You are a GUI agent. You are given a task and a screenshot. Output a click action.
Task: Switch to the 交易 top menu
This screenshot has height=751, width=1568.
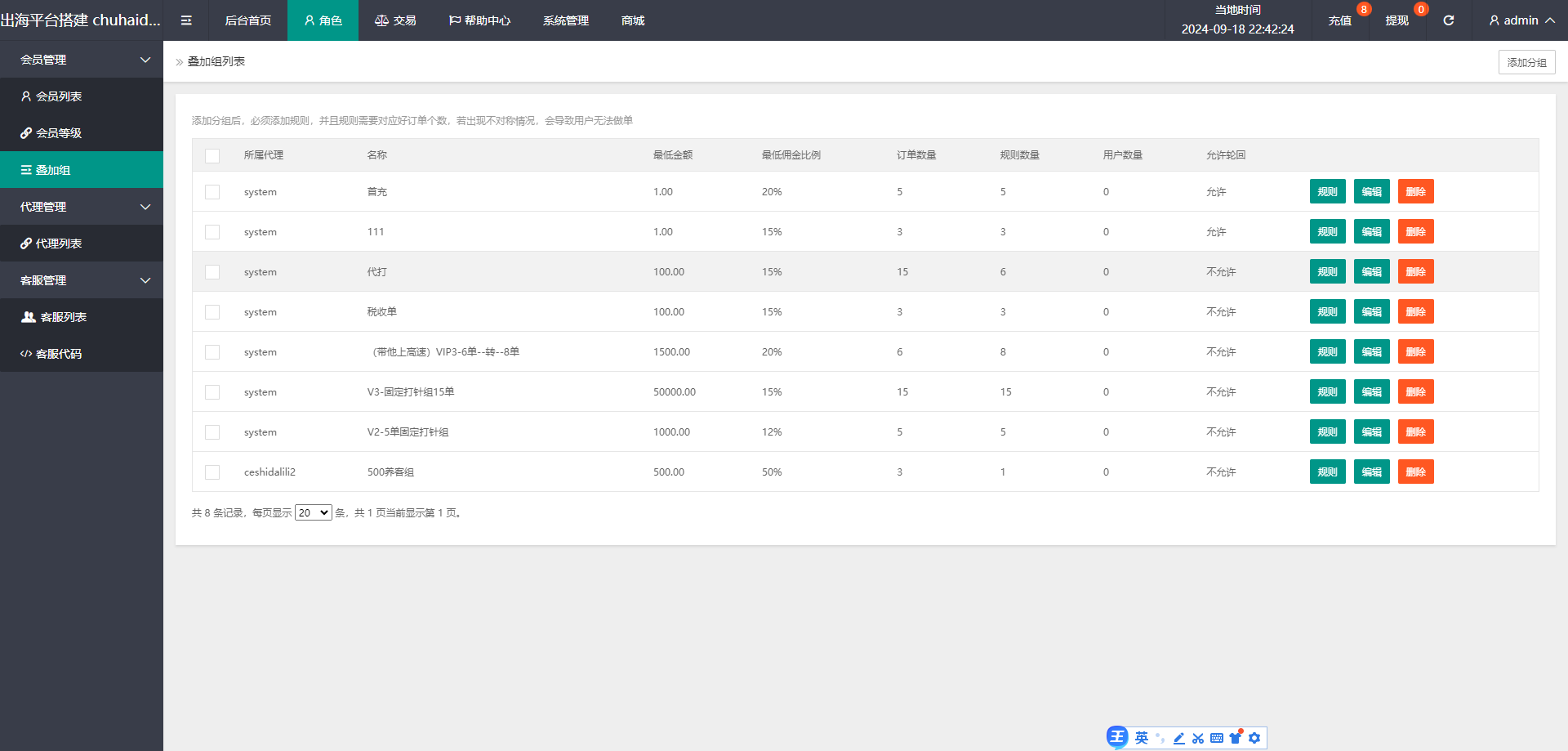pyautogui.click(x=396, y=20)
